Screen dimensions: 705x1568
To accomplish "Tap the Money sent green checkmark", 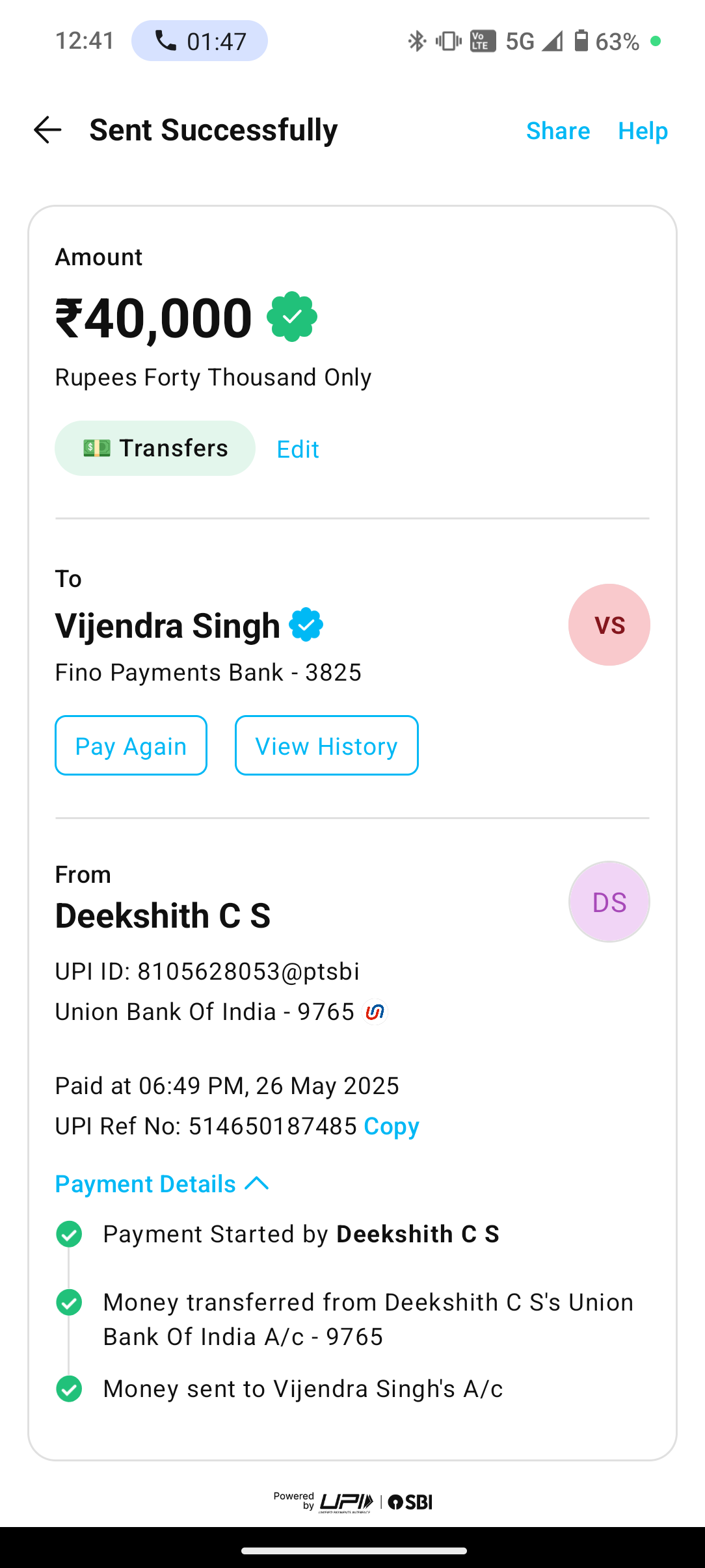I will 69,1389.
